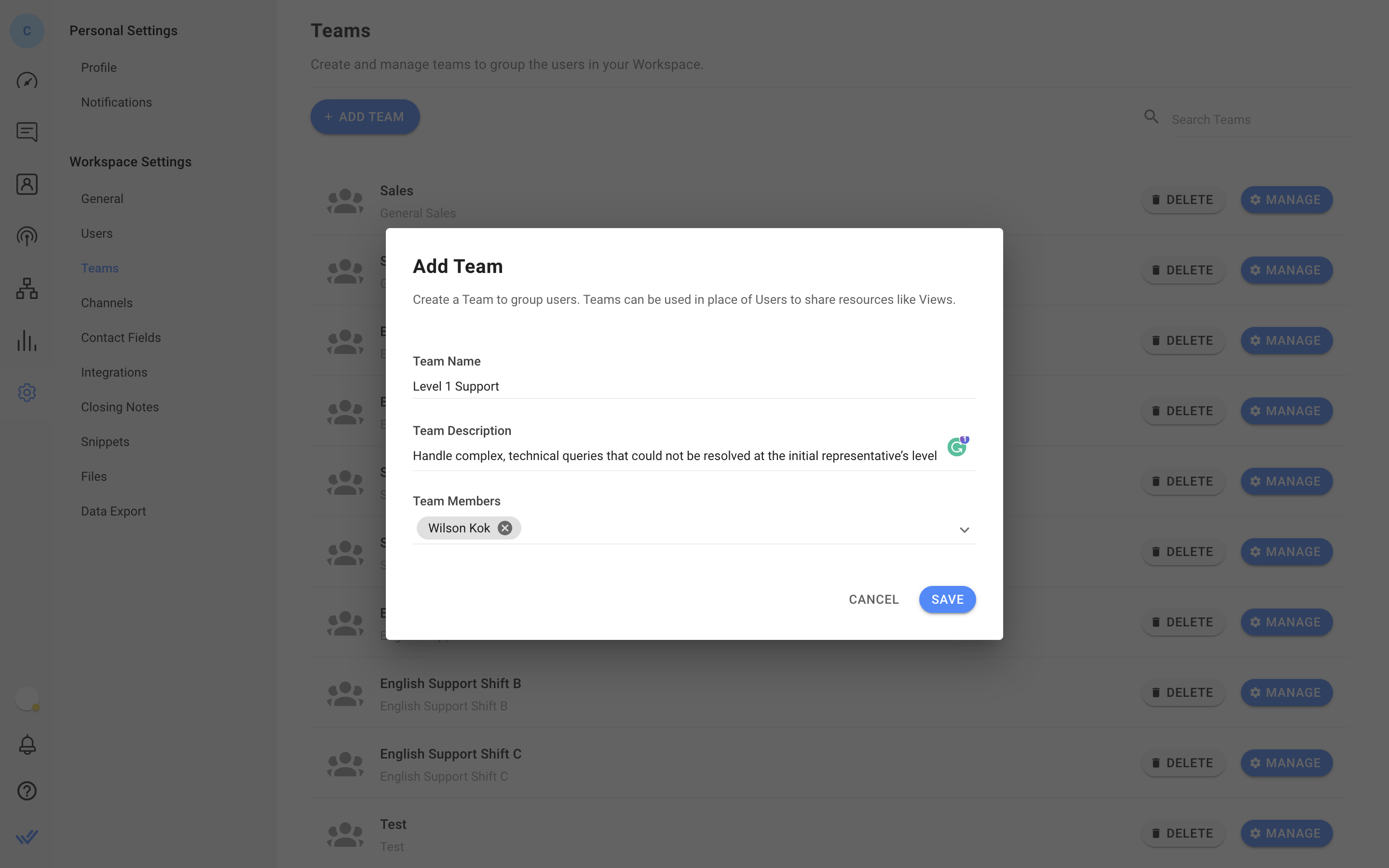
Task: Click Team Name input field
Action: point(694,385)
